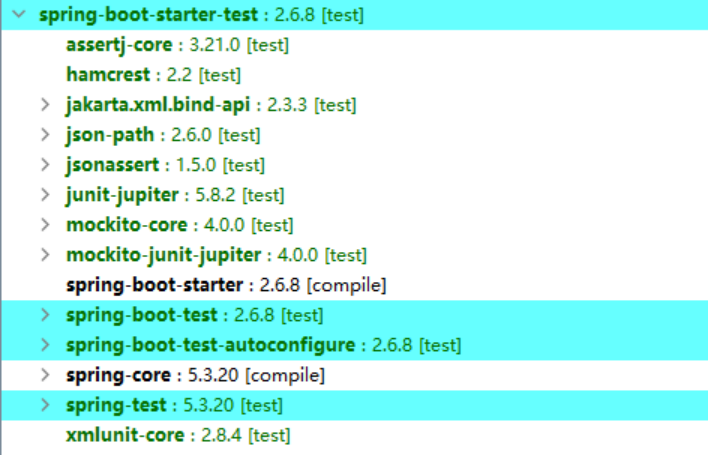Expand the spring-boot-test-autoconfigure node
Screen dimensions: 708x455
pyautogui.click(x=45, y=345)
